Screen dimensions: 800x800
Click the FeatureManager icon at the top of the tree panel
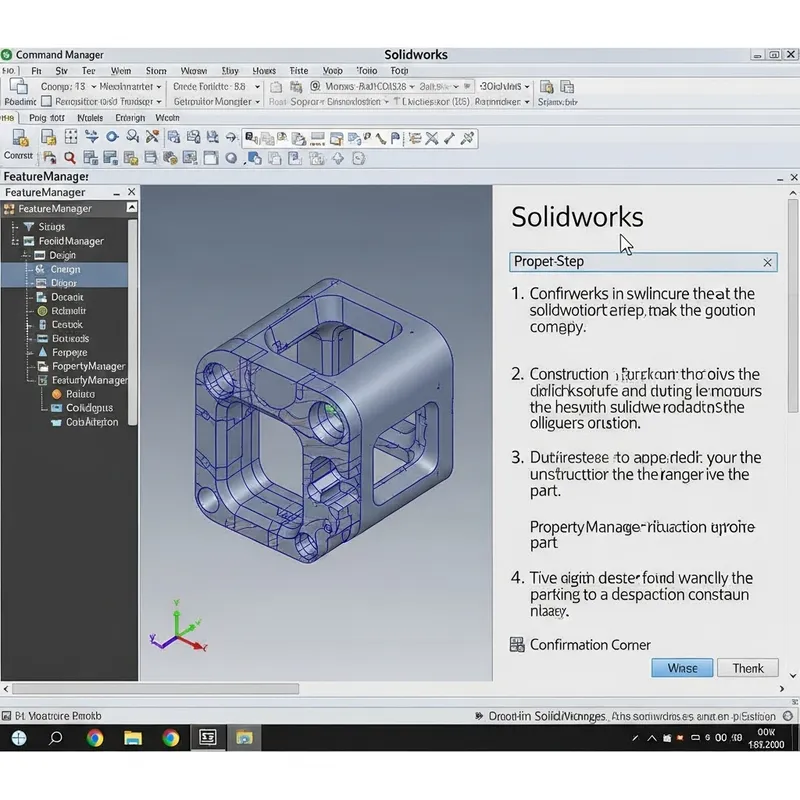(x=10, y=208)
